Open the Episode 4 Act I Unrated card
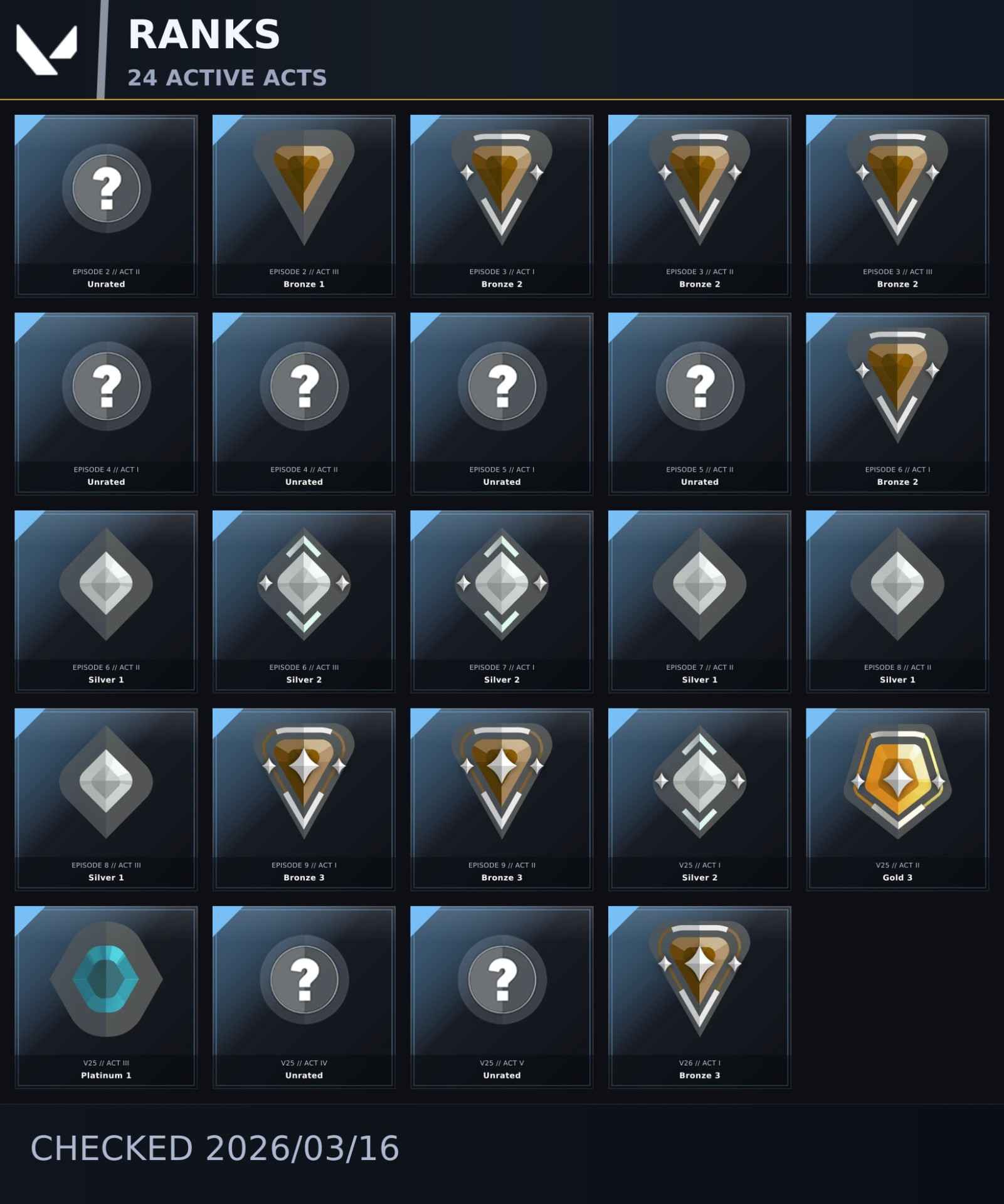This screenshot has width=1004, height=1204. [x=106, y=403]
